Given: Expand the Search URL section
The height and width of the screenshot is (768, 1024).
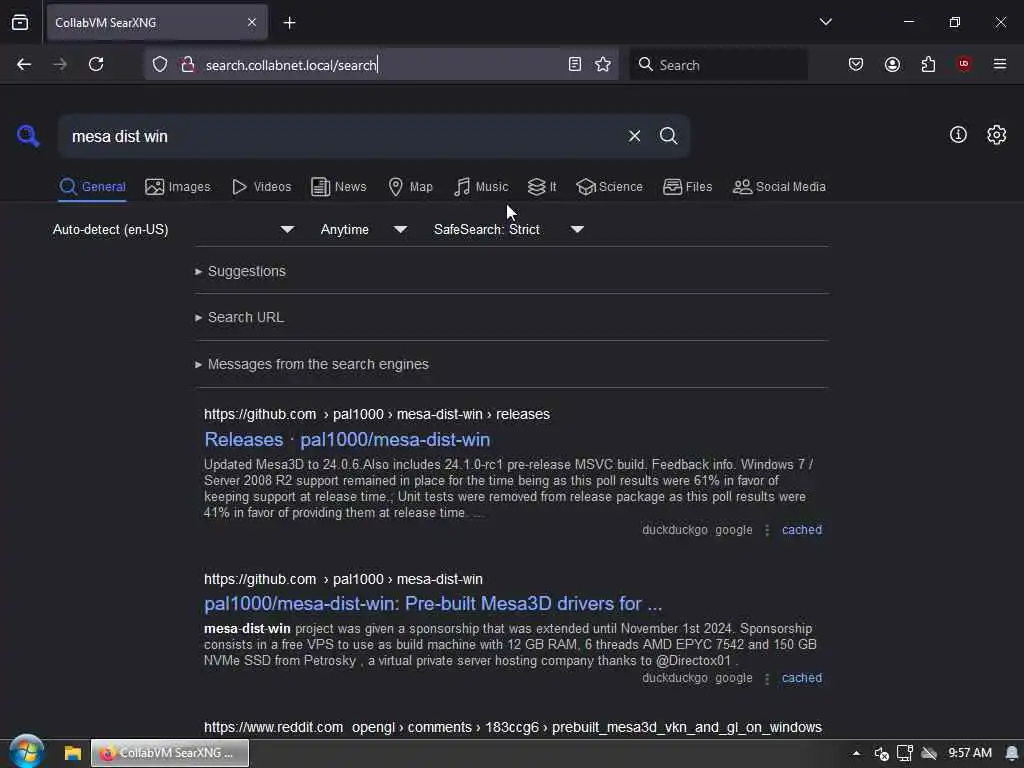Looking at the screenshot, I should (239, 317).
